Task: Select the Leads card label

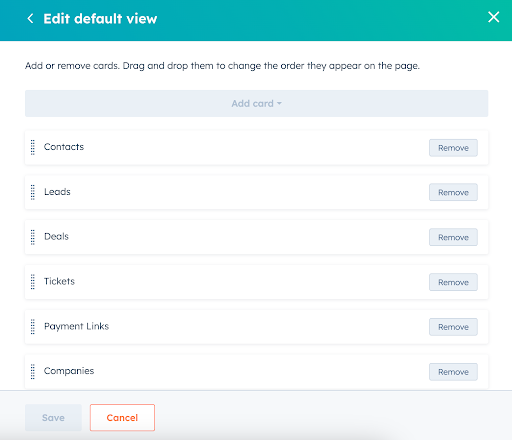Action: (x=57, y=192)
